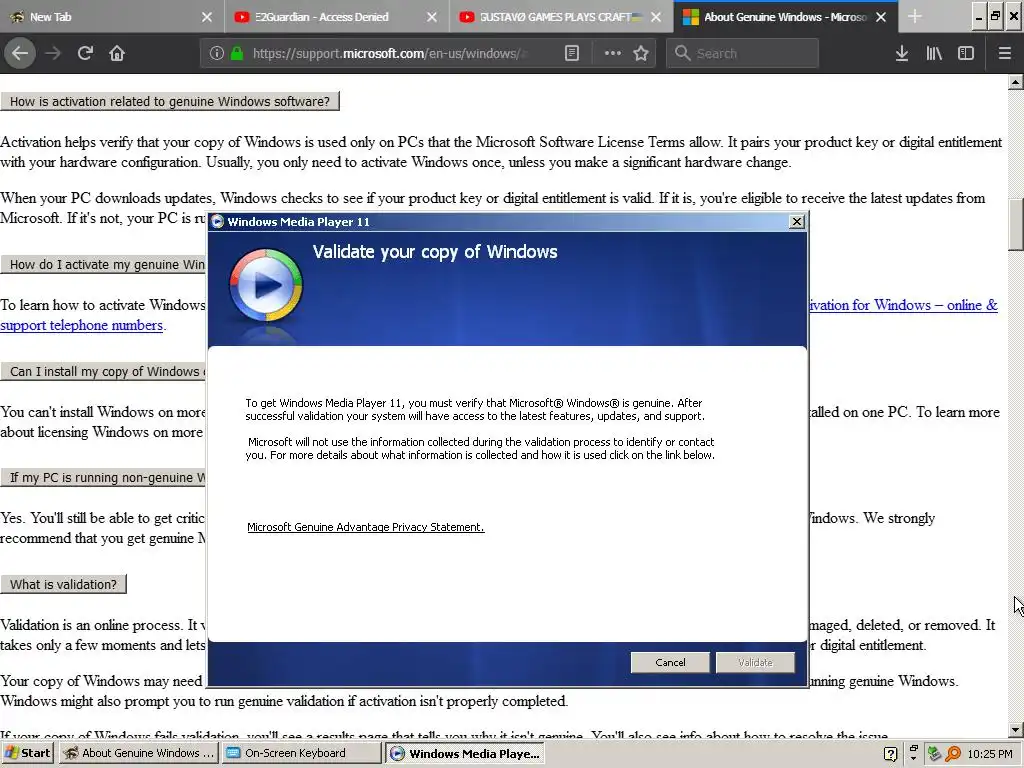
Task: Cancel the Windows validation dialog
Action: coord(670,662)
